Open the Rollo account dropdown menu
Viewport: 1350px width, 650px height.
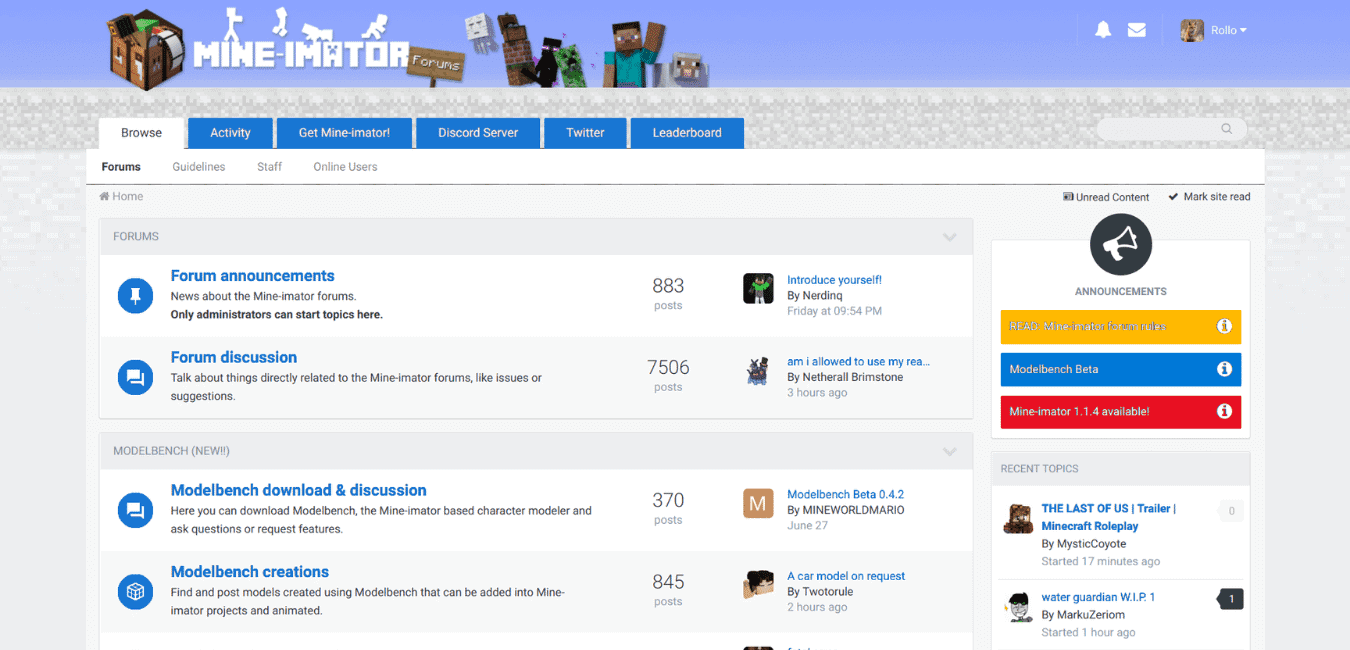click(1229, 30)
